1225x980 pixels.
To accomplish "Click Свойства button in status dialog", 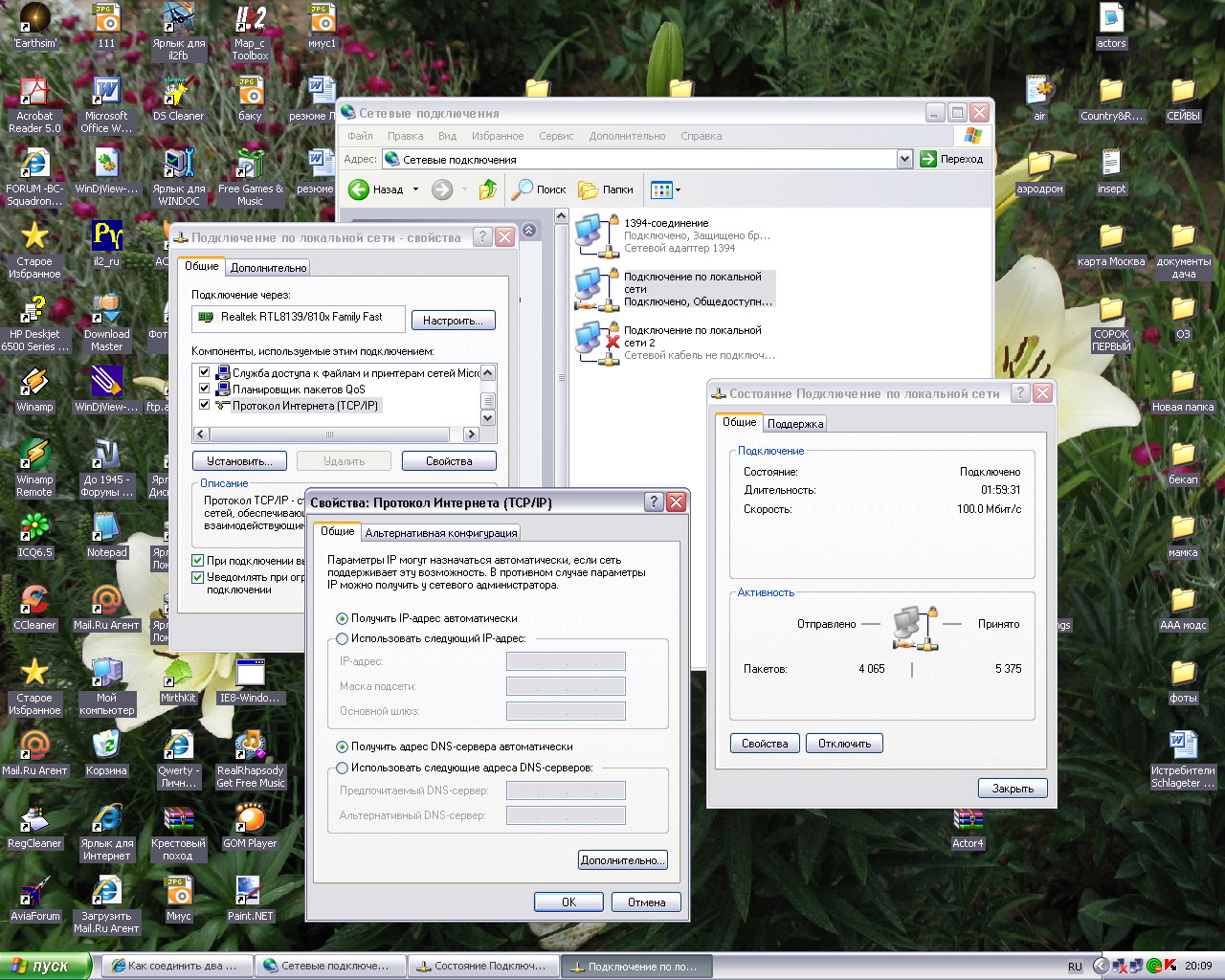I will pyautogui.click(x=765, y=744).
